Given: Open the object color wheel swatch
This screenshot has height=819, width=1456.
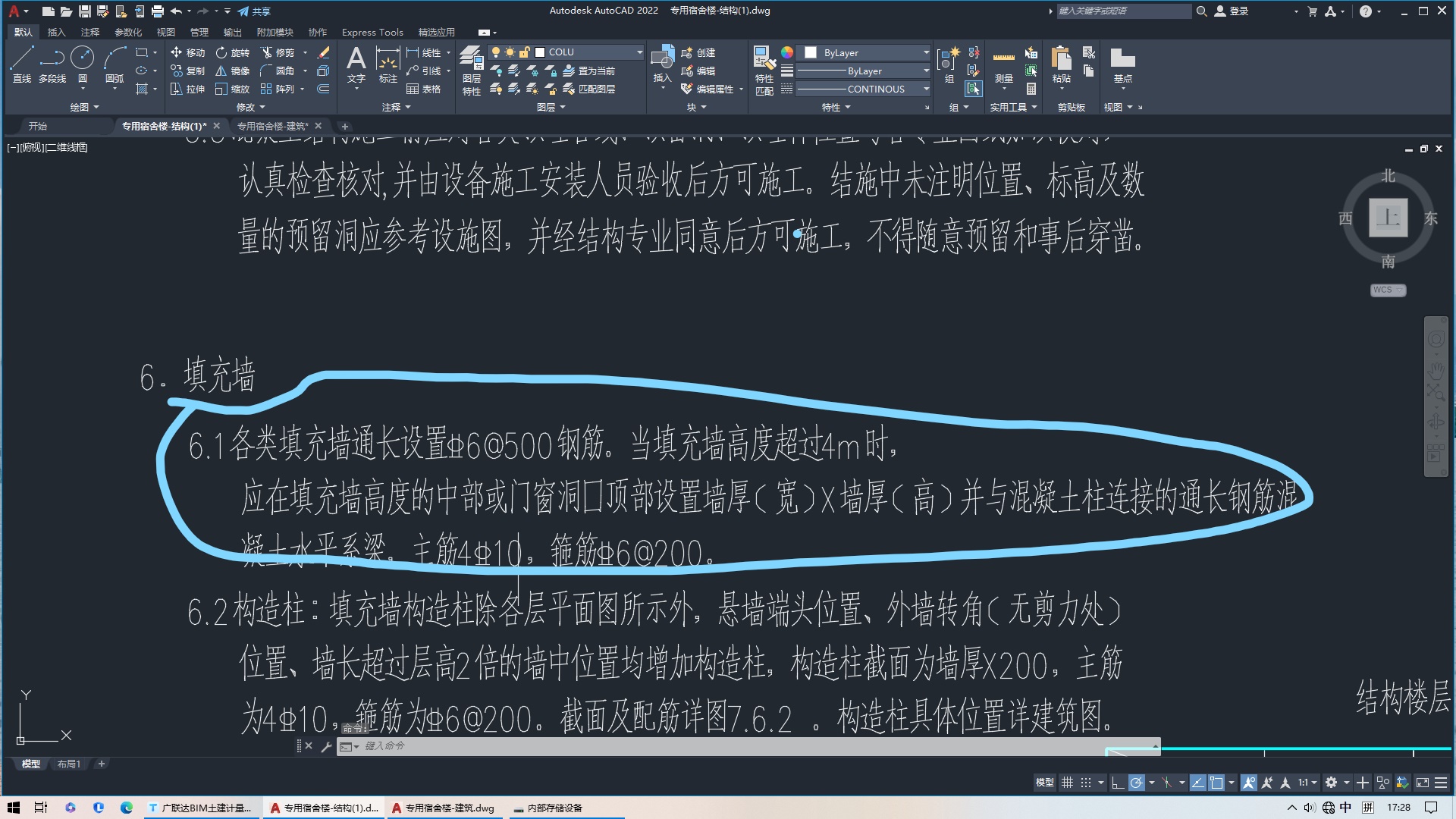Looking at the screenshot, I should click(787, 52).
